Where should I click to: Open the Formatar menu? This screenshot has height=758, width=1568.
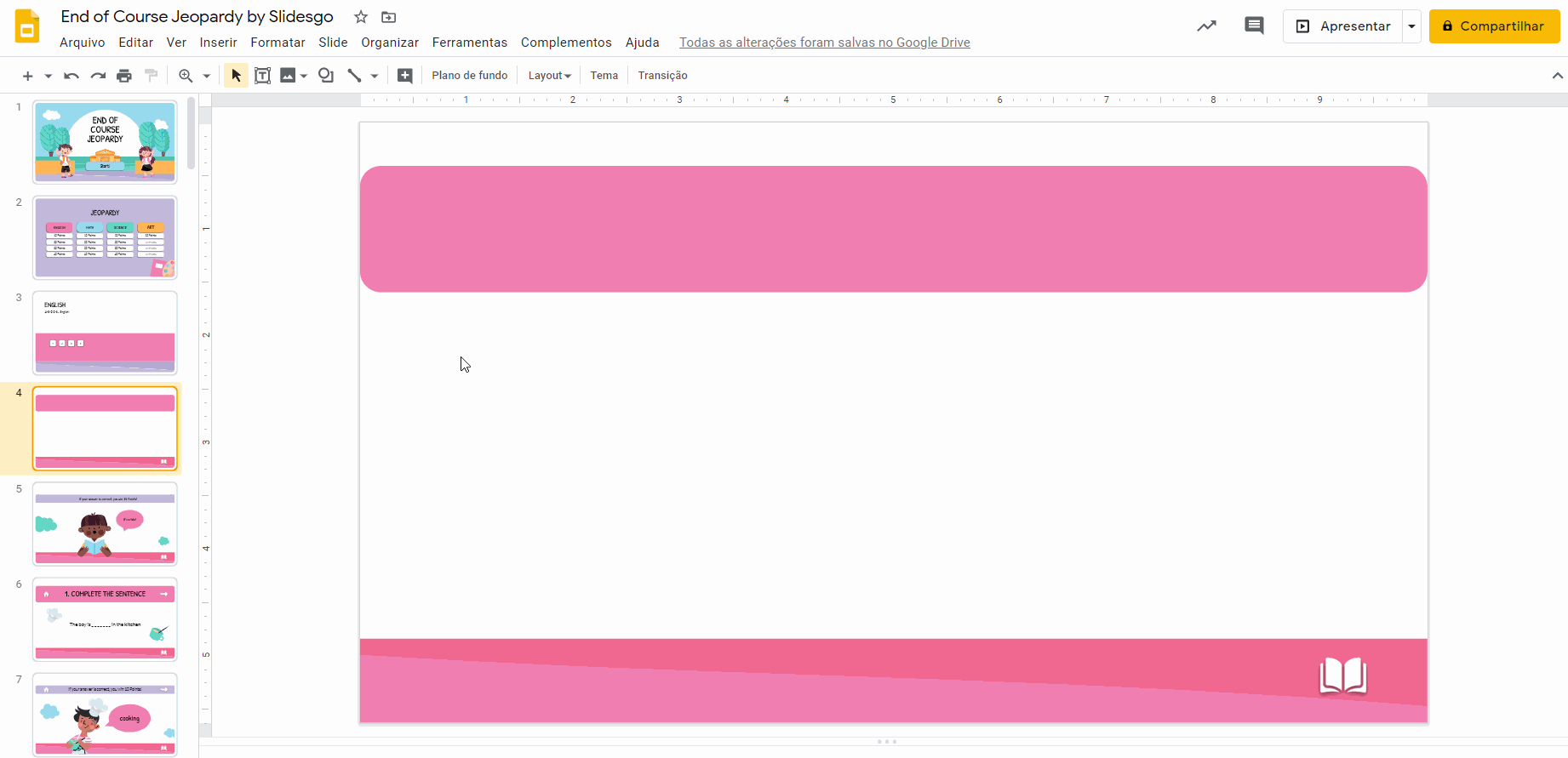click(x=278, y=43)
